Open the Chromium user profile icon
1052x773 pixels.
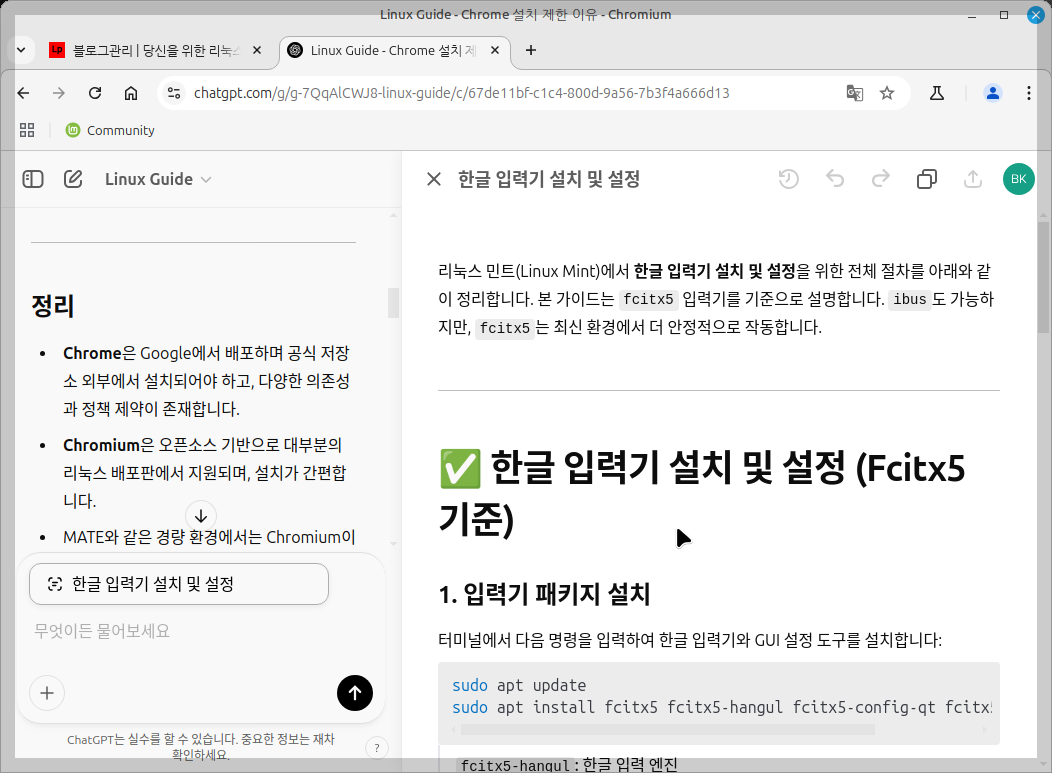click(x=993, y=93)
